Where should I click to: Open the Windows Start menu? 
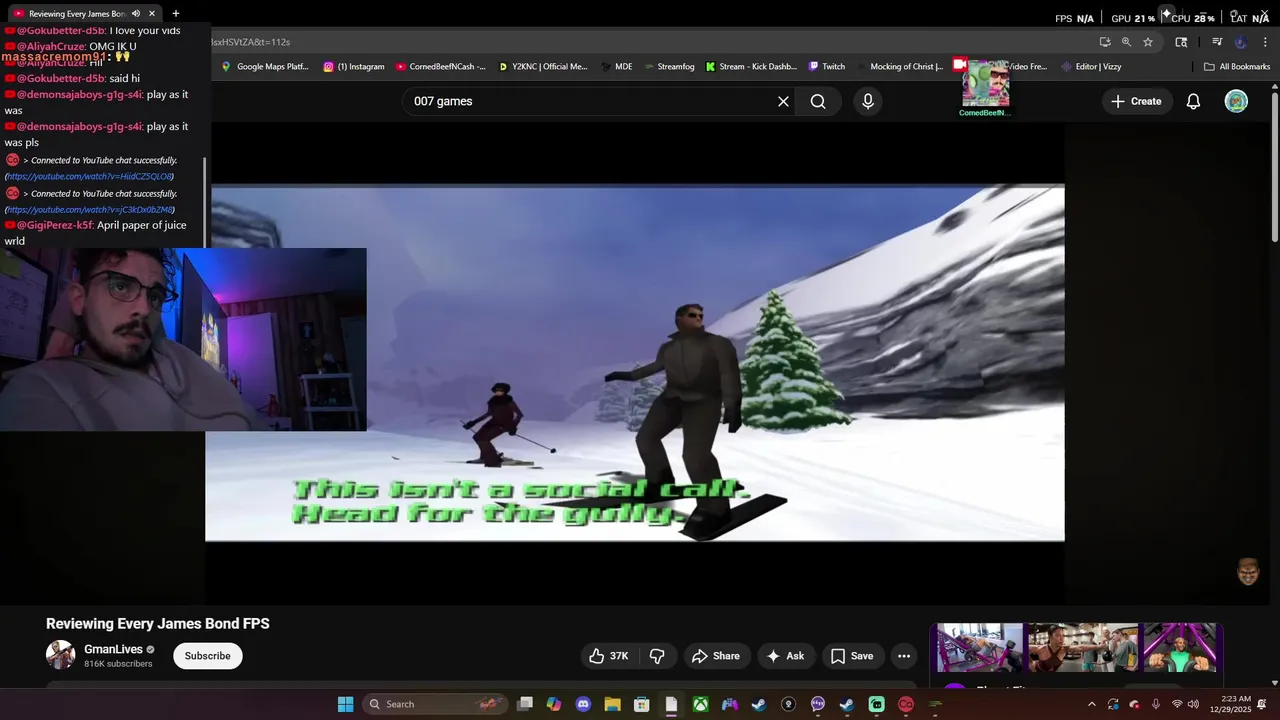(345, 704)
